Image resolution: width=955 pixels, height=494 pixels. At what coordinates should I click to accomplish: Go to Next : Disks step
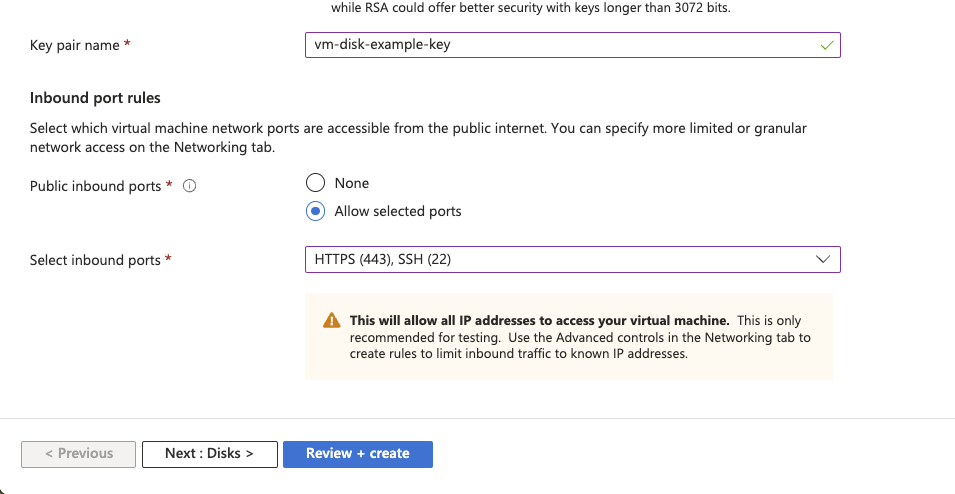[x=210, y=454]
